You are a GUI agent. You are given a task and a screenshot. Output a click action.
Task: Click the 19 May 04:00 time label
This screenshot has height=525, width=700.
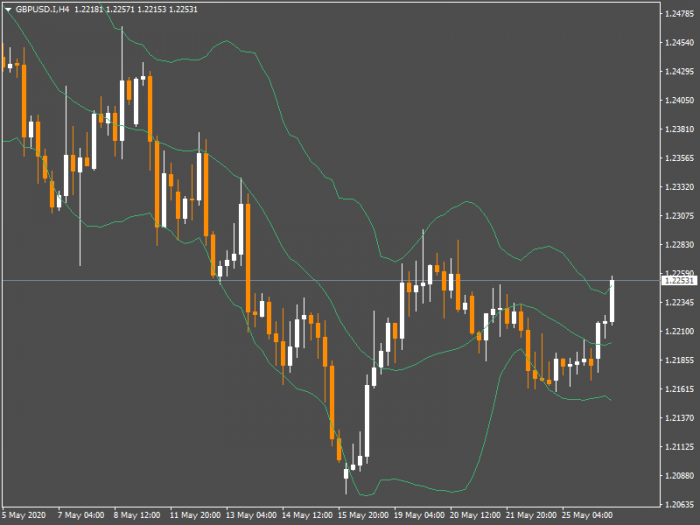click(x=419, y=515)
